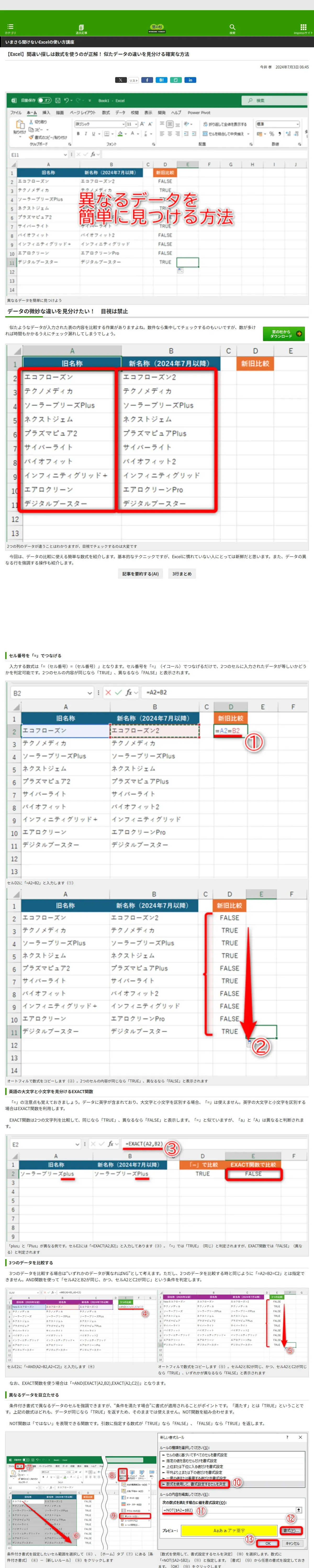
Task: Click the date 2024年7月3日 06:45
Action: point(292,67)
